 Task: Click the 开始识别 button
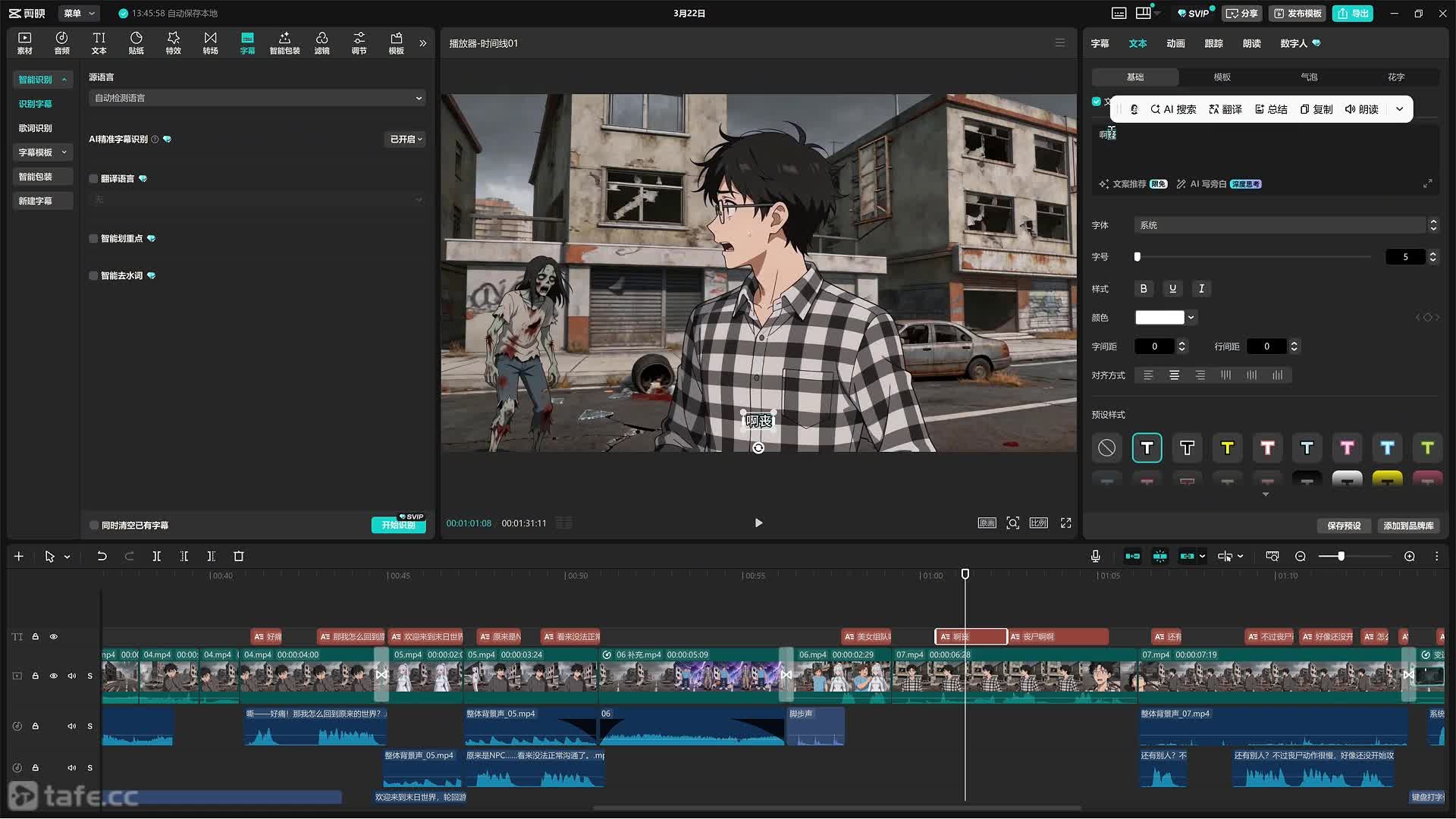(x=398, y=526)
